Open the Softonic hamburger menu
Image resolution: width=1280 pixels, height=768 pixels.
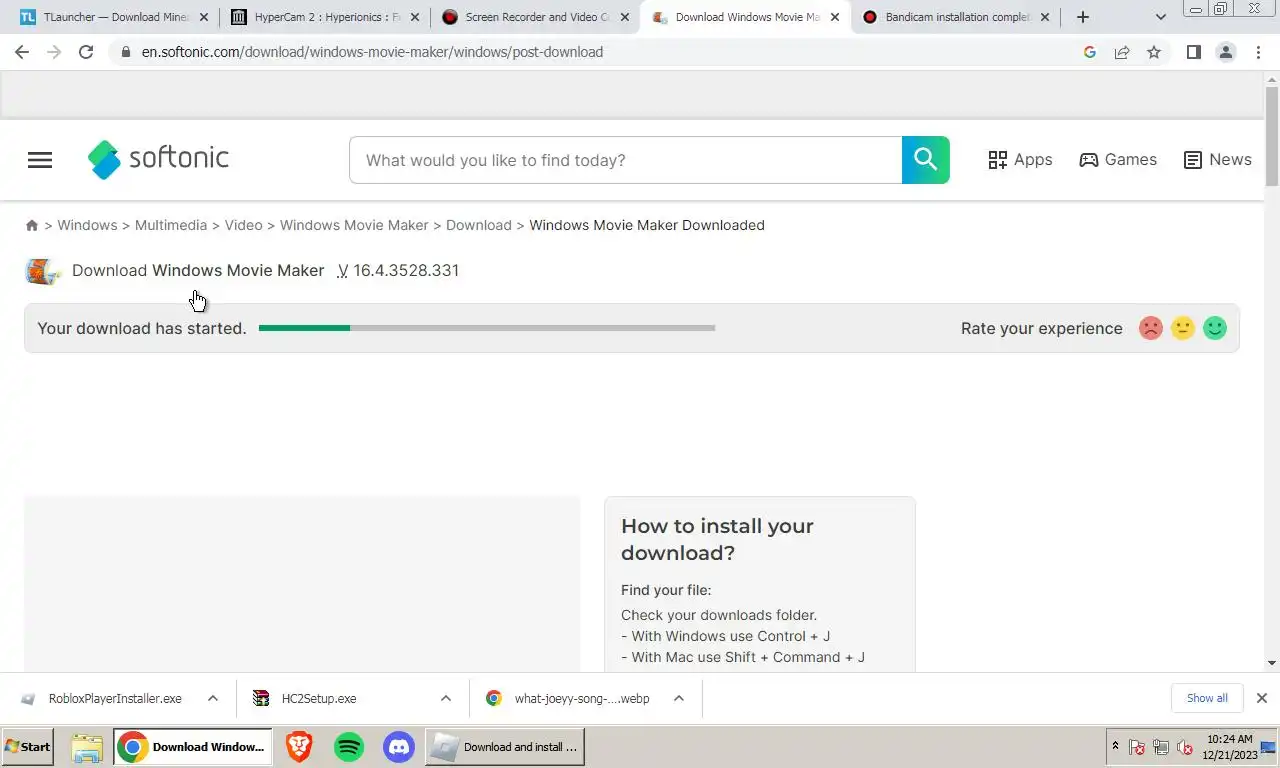click(40, 160)
